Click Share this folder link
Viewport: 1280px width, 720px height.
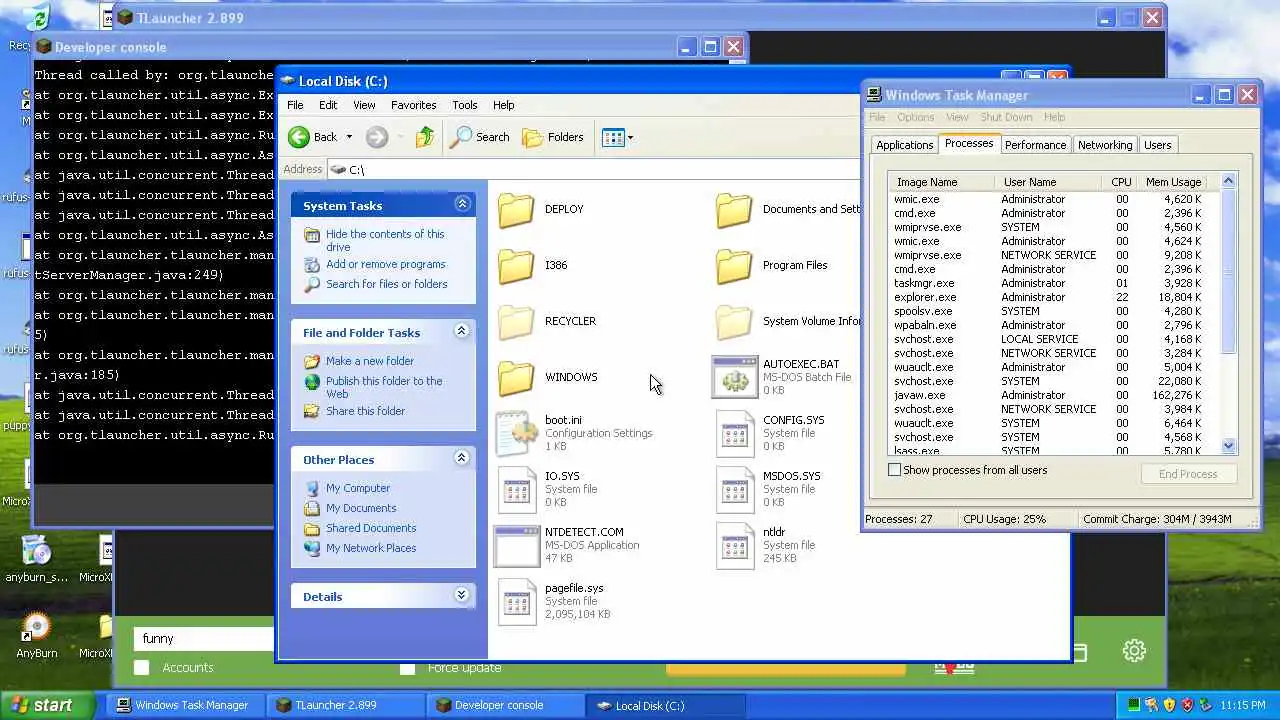[365, 411]
